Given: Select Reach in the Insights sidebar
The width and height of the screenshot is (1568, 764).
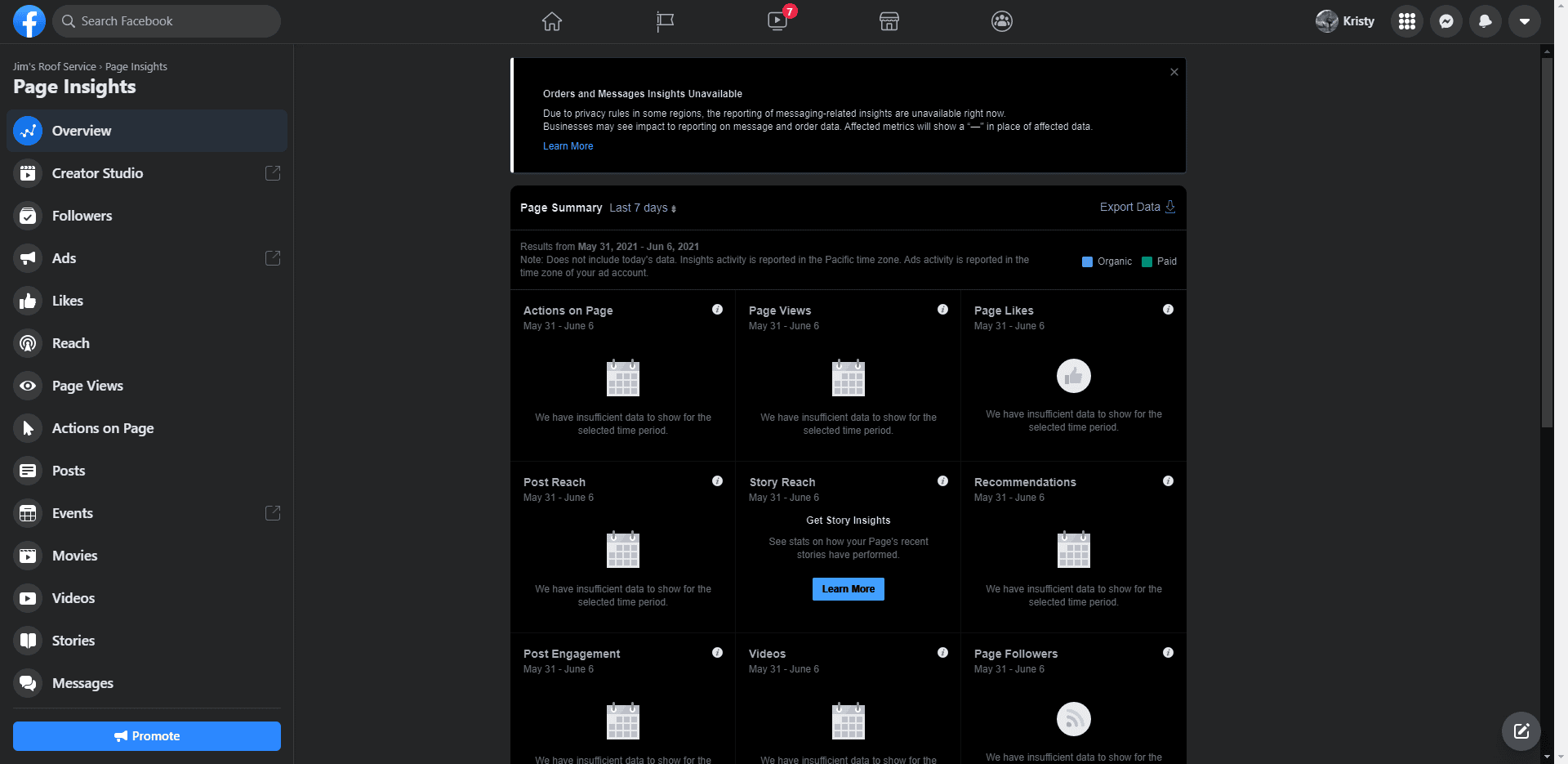Looking at the screenshot, I should pyautogui.click(x=70, y=343).
